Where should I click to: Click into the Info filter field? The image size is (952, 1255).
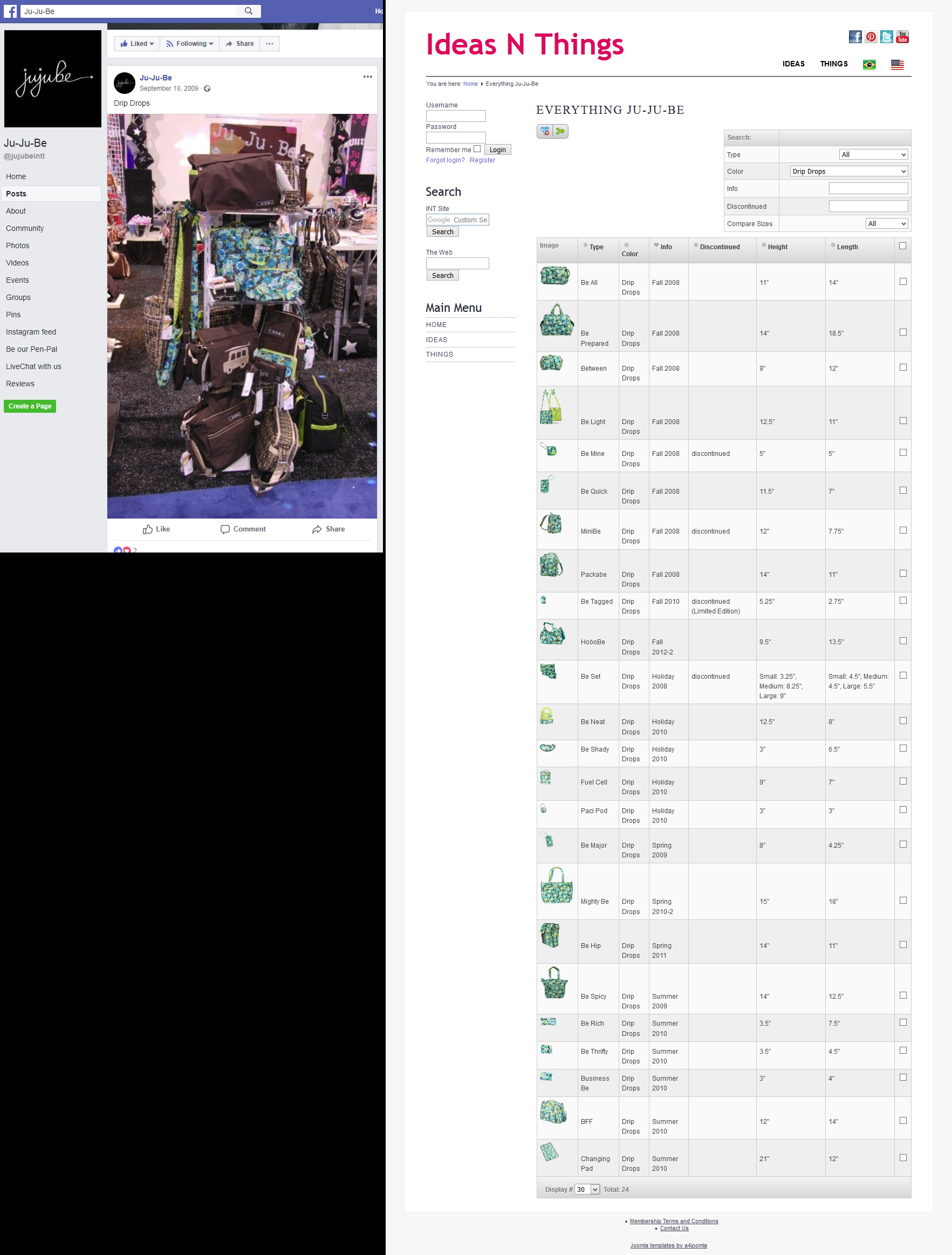click(868, 188)
